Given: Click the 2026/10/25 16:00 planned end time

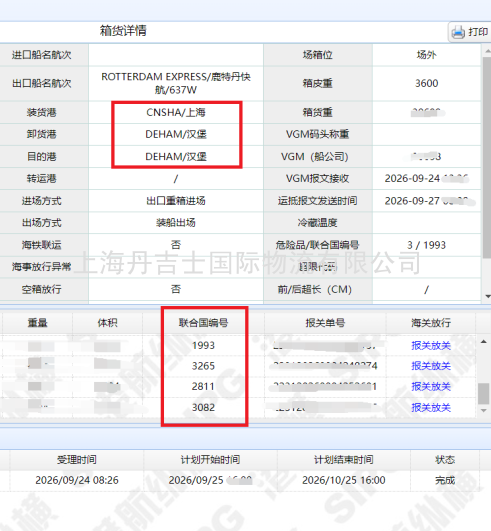Looking at the screenshot, I should point(344,480).
